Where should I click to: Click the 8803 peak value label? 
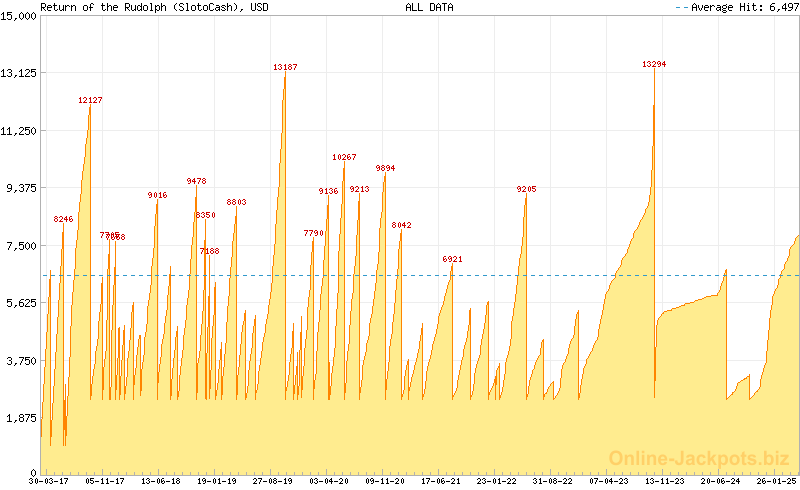236,202
